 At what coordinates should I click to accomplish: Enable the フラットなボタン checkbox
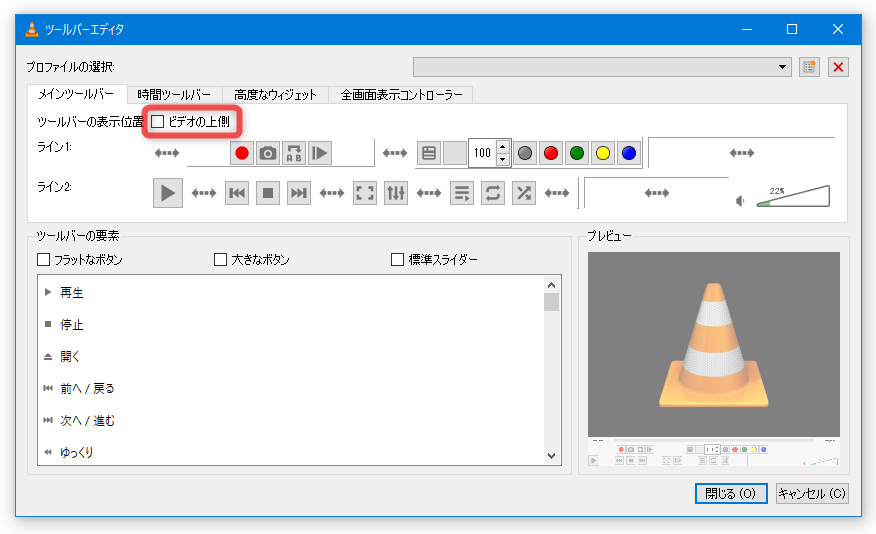tap(44, 260)
